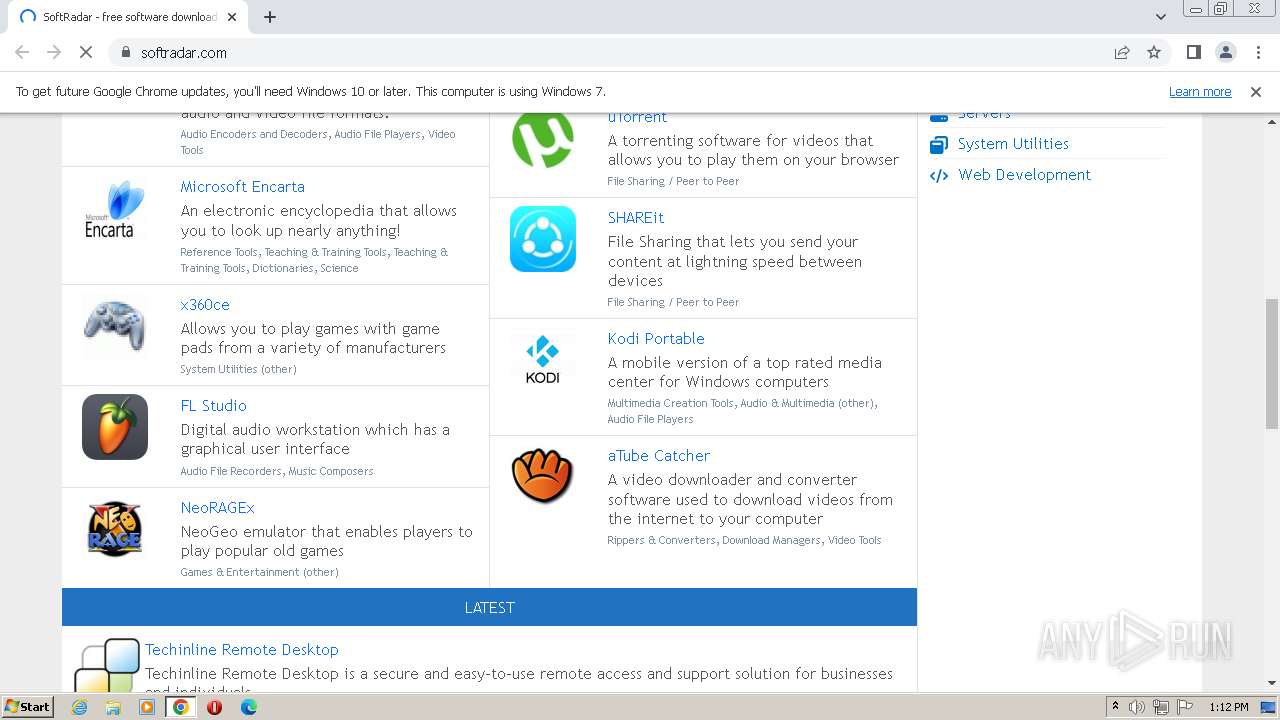Click the x360ce gamepad icon
The image size is (1280, 720).
point(114,327)
